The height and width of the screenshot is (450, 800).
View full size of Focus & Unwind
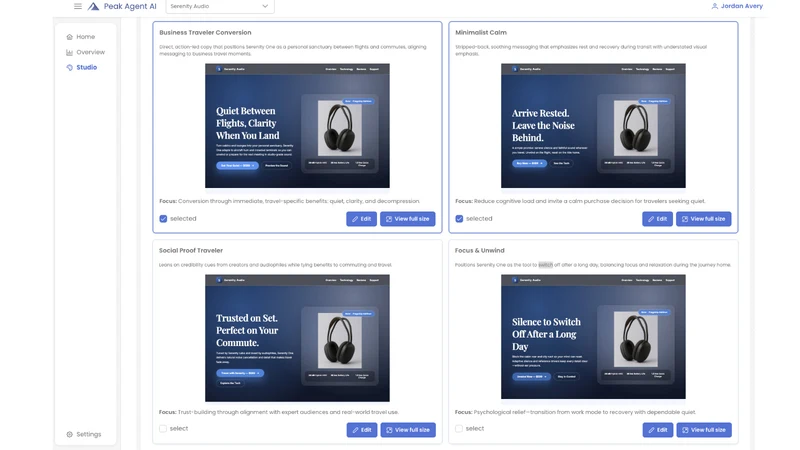704,430
